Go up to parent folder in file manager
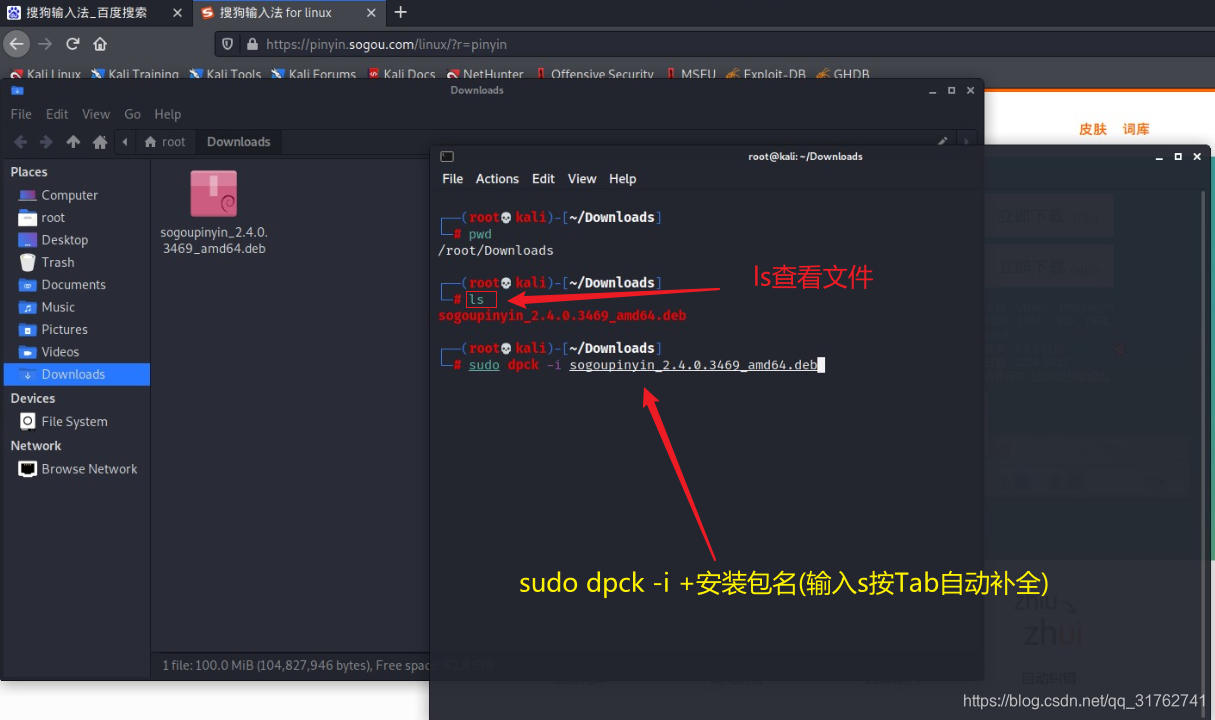Image resolution: width=1215 pixels, height=720 pixels. (73, 142)
